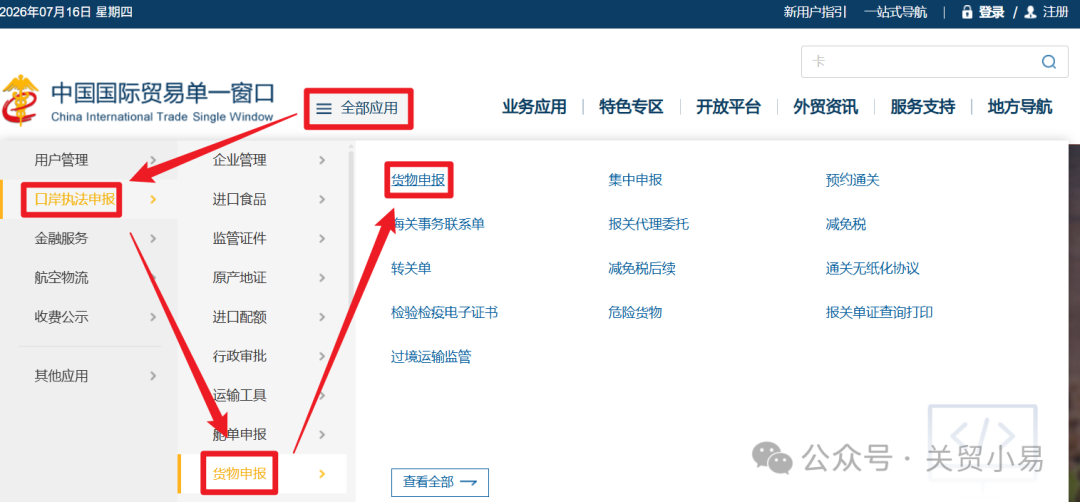Viewport: 1080px width, 502px height.
Task: Expand the chevron next to 口岸执法申报
Action: 153,200
